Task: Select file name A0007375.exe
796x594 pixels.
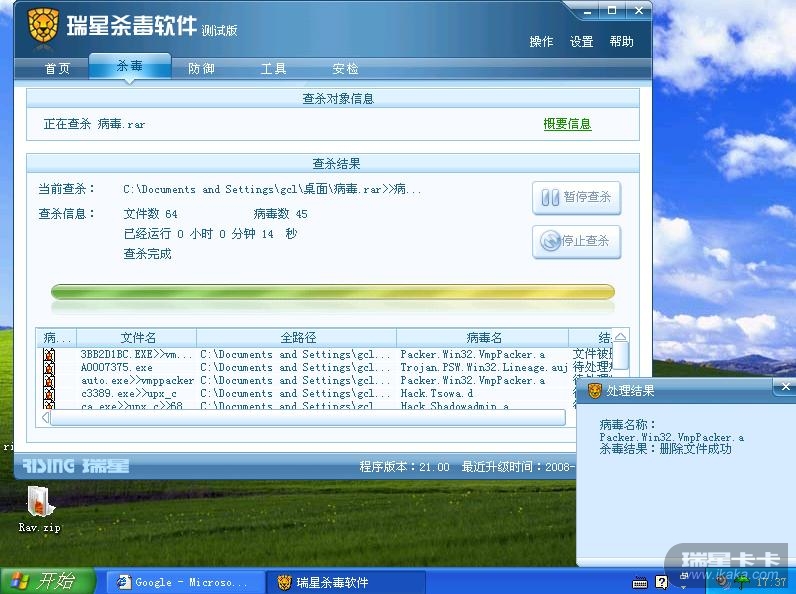Action: click(x=116, y=368)
